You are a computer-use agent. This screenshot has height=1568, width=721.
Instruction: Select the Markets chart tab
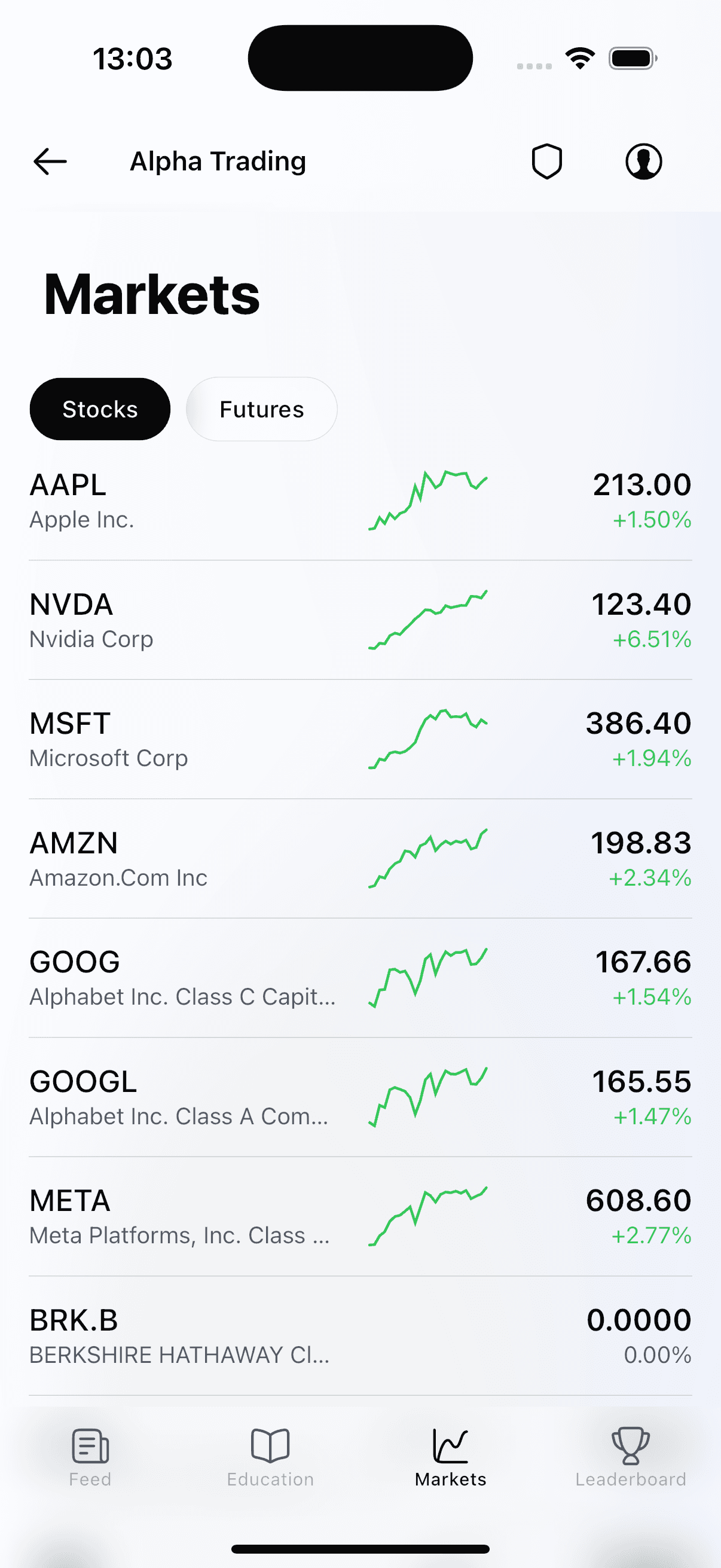(451, 1458)
